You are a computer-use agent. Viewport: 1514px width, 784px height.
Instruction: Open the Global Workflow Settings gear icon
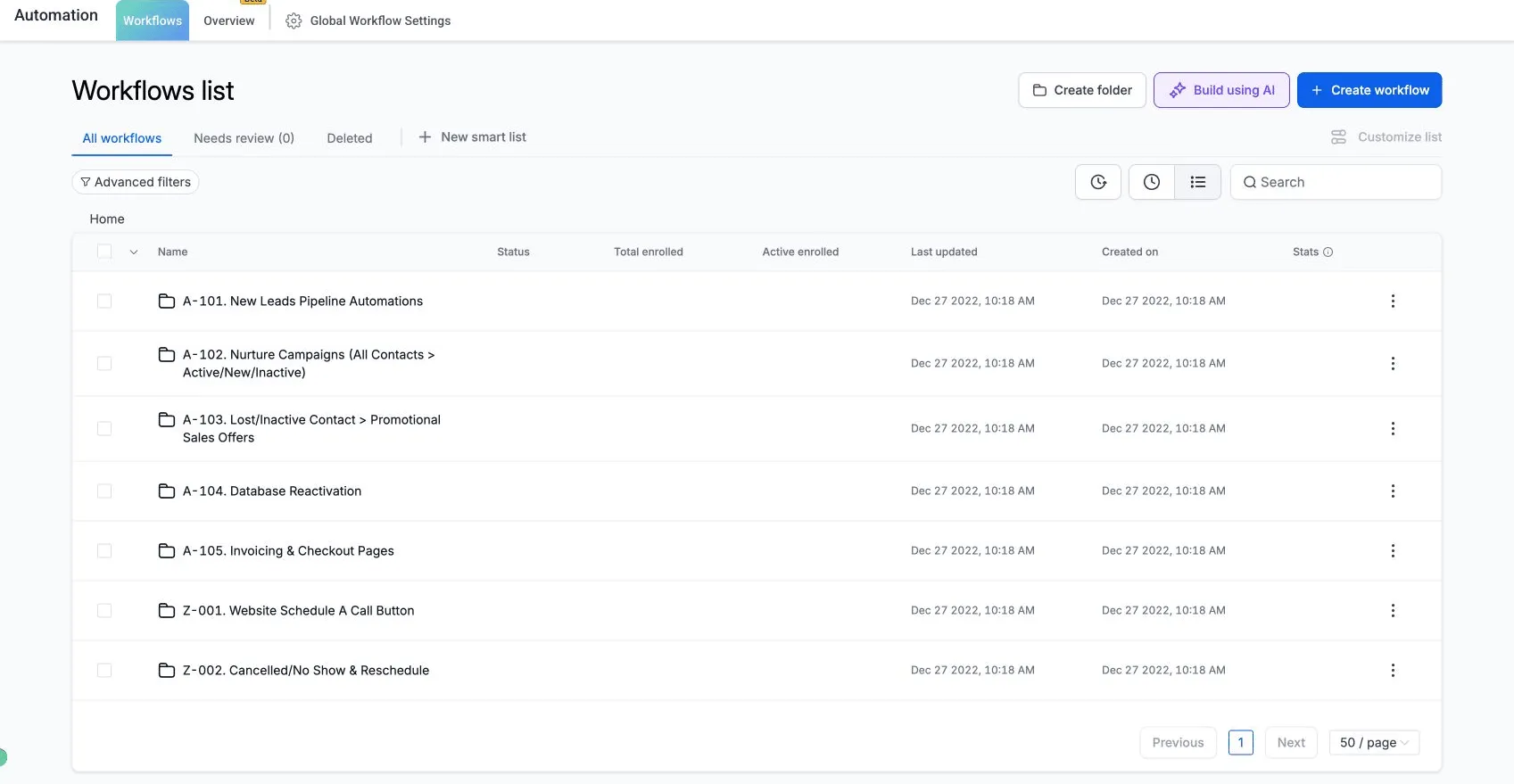(294, 21)
